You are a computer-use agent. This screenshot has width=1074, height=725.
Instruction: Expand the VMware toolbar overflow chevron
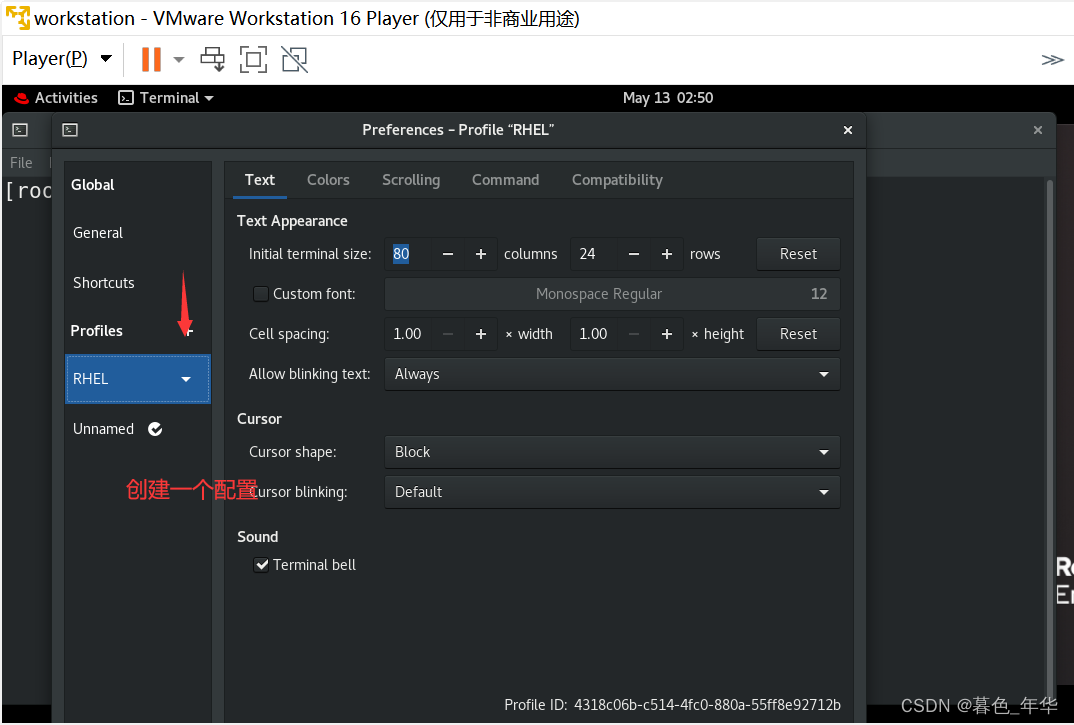[x=1052, y=60]
